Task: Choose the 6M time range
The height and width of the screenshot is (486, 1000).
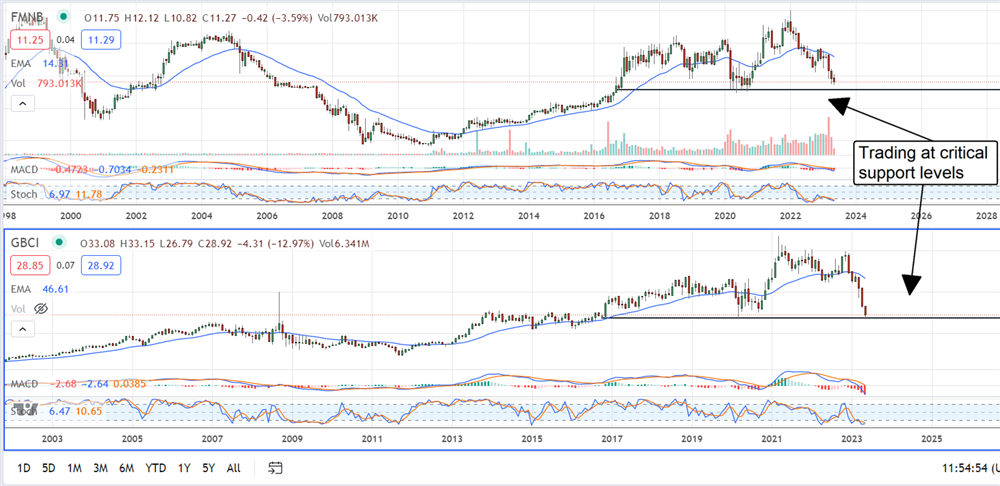Action: (x=126, y=468)
